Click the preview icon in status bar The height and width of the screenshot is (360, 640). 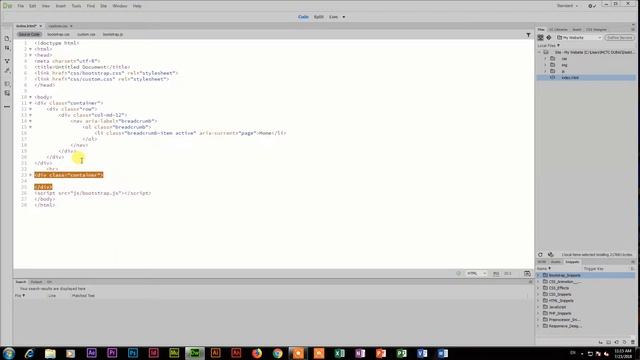527,273
